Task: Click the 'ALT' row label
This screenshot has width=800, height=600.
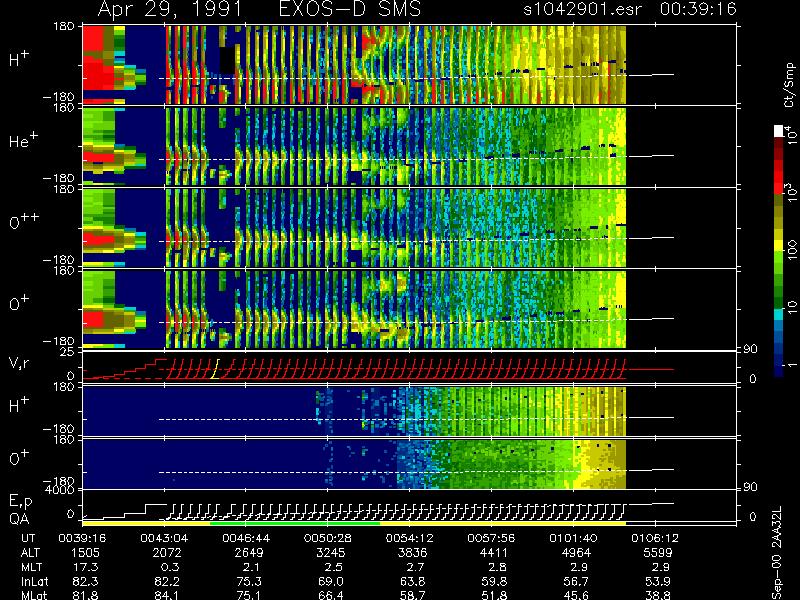Action: (x=31, y=553)
